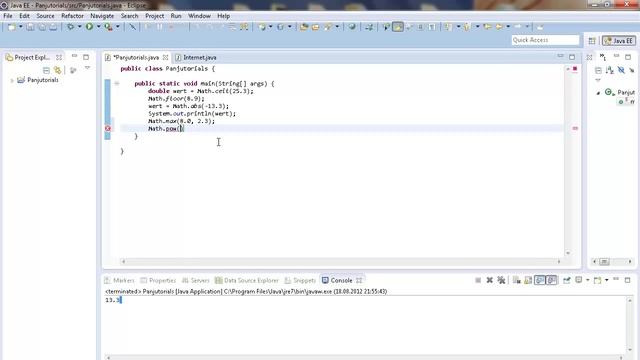This screenshot has height=360, width=640.
Task: Close the Panjutorials.java editor tab
Action: click(x=165, y=58)
